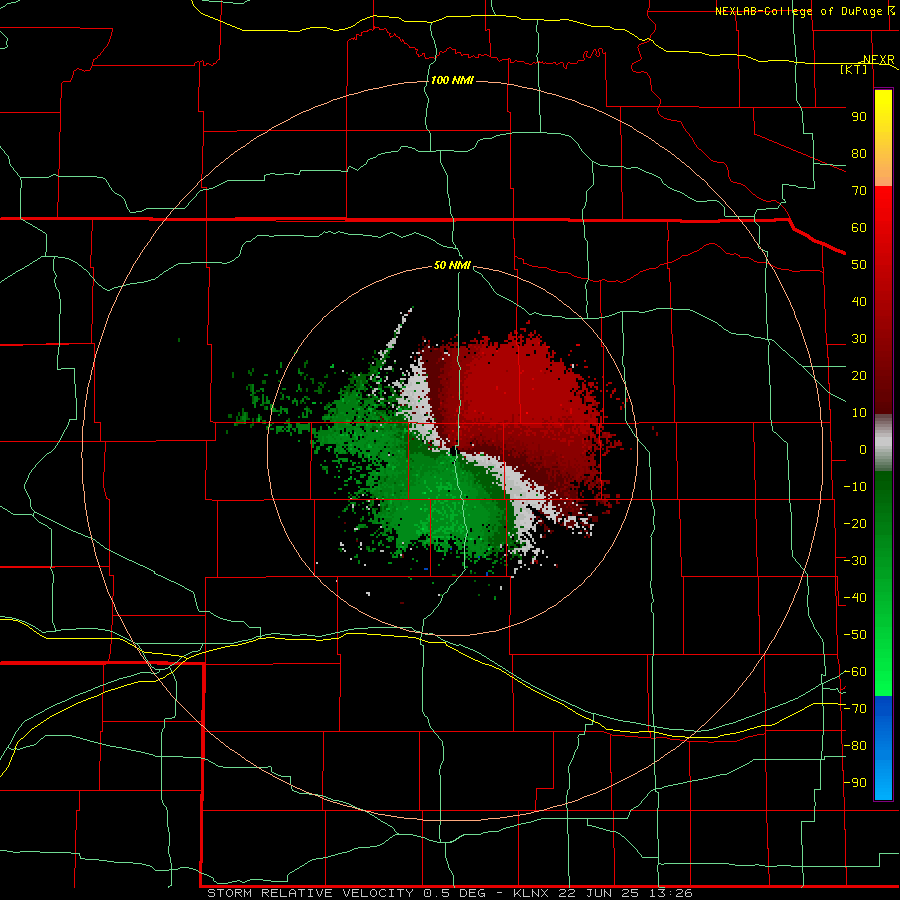Click the 40 value on the velocity scale
This screenshot has height=900, width=900.
(x=859, y=301)
